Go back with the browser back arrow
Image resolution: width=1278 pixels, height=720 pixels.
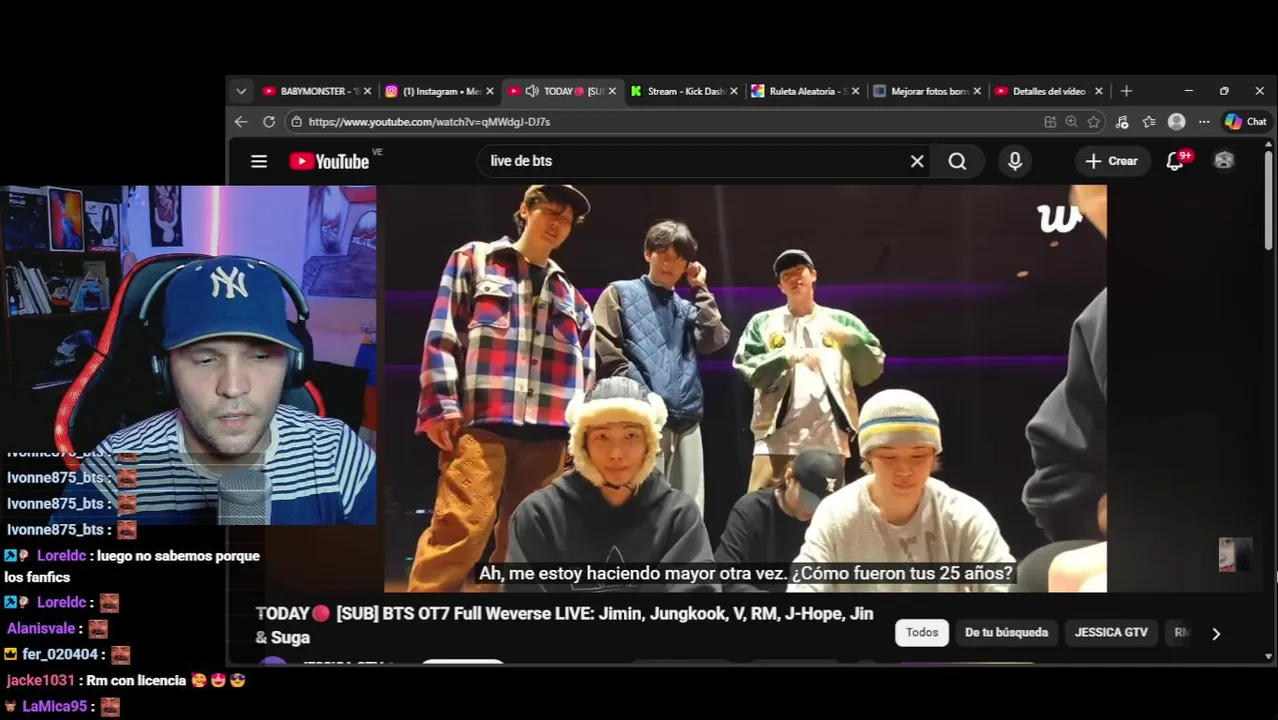tap(241, 121)
